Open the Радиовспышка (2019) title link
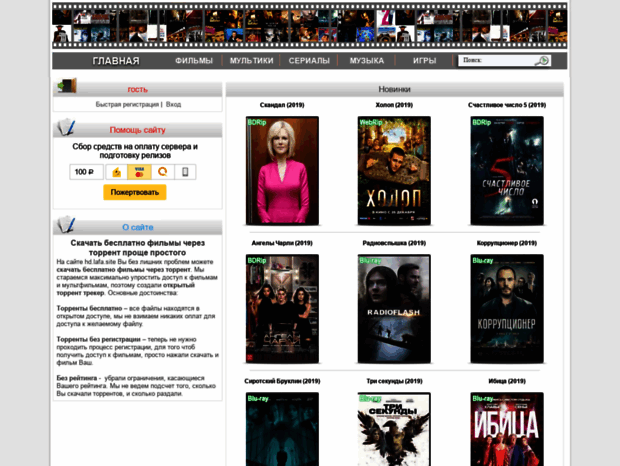Image resolution: width=620 pixels, height=466 pixels. pos(394,243)
